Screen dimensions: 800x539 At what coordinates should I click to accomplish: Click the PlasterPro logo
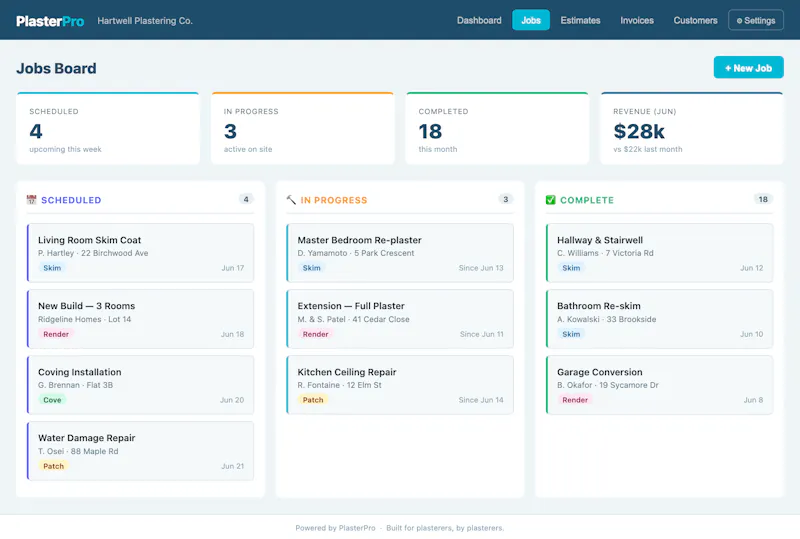coord(50,21)
